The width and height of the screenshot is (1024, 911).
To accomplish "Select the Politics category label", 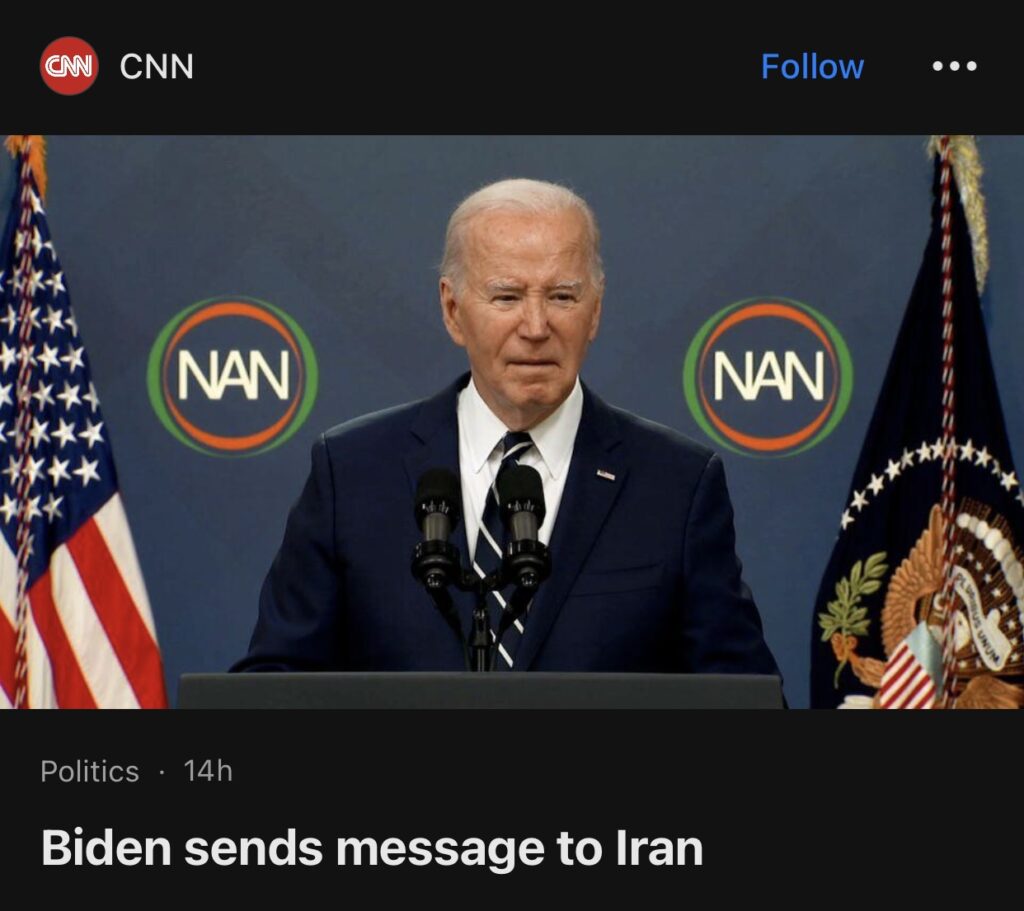I will tap(89, 771).
